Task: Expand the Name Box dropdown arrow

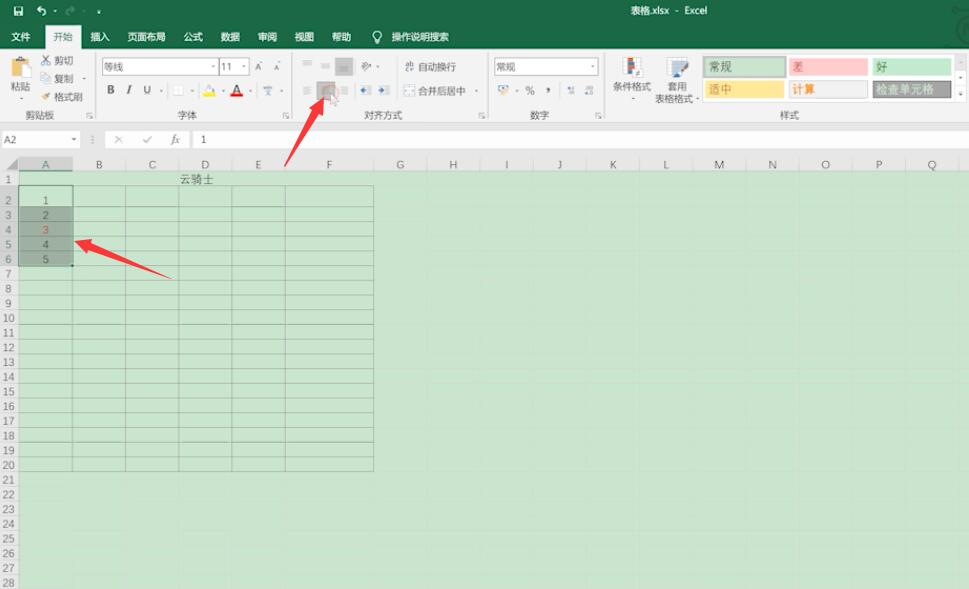Action: [x=74, y=140]
